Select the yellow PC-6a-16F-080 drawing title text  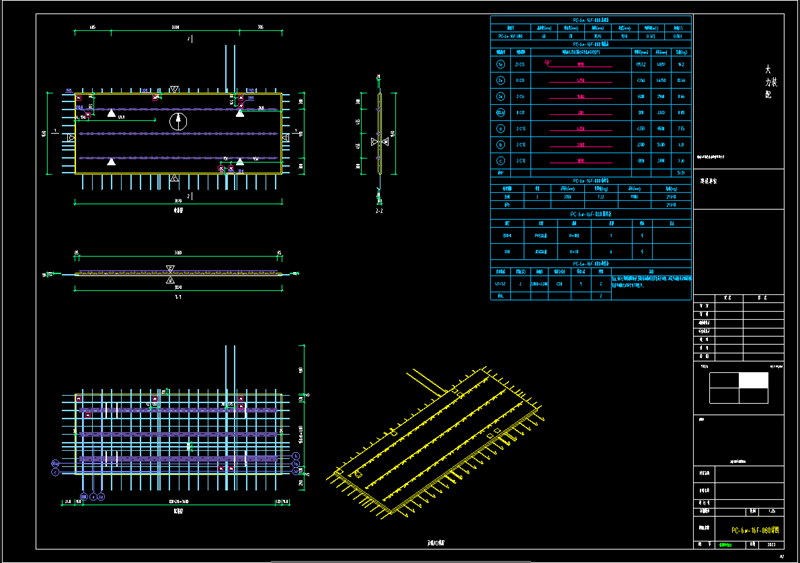755,530
